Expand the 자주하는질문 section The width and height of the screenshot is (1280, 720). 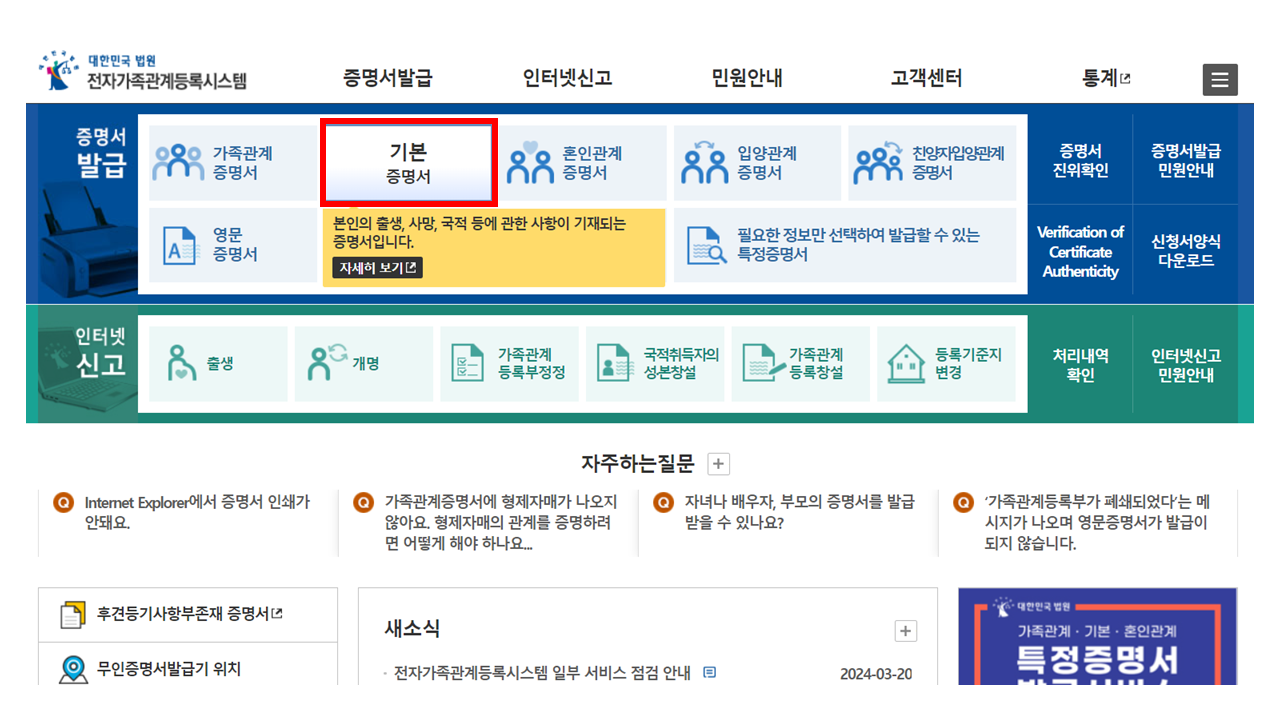(717, 463)
